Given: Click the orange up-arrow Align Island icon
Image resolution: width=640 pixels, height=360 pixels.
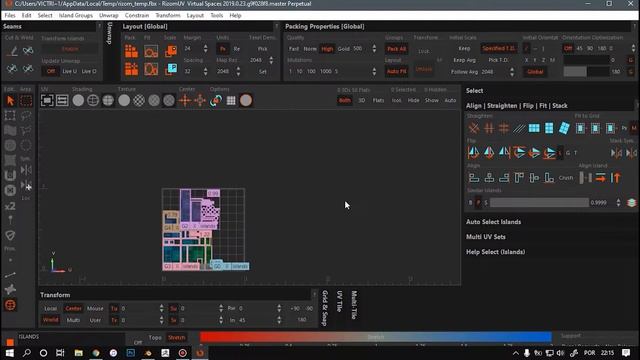Looking at the screenshot, I should point(616,178).
